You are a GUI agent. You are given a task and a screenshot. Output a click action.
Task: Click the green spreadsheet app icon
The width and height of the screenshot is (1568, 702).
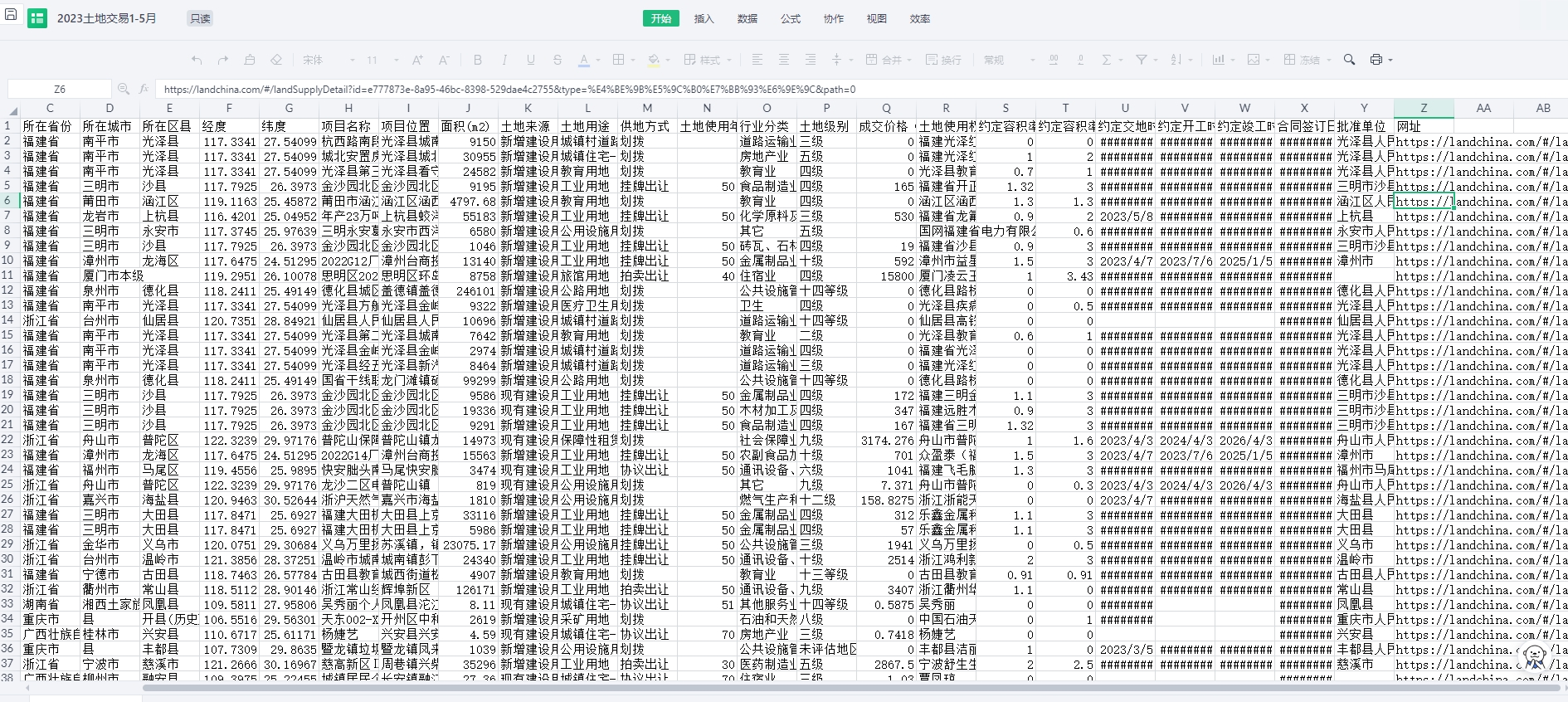[x=37, y=18]
